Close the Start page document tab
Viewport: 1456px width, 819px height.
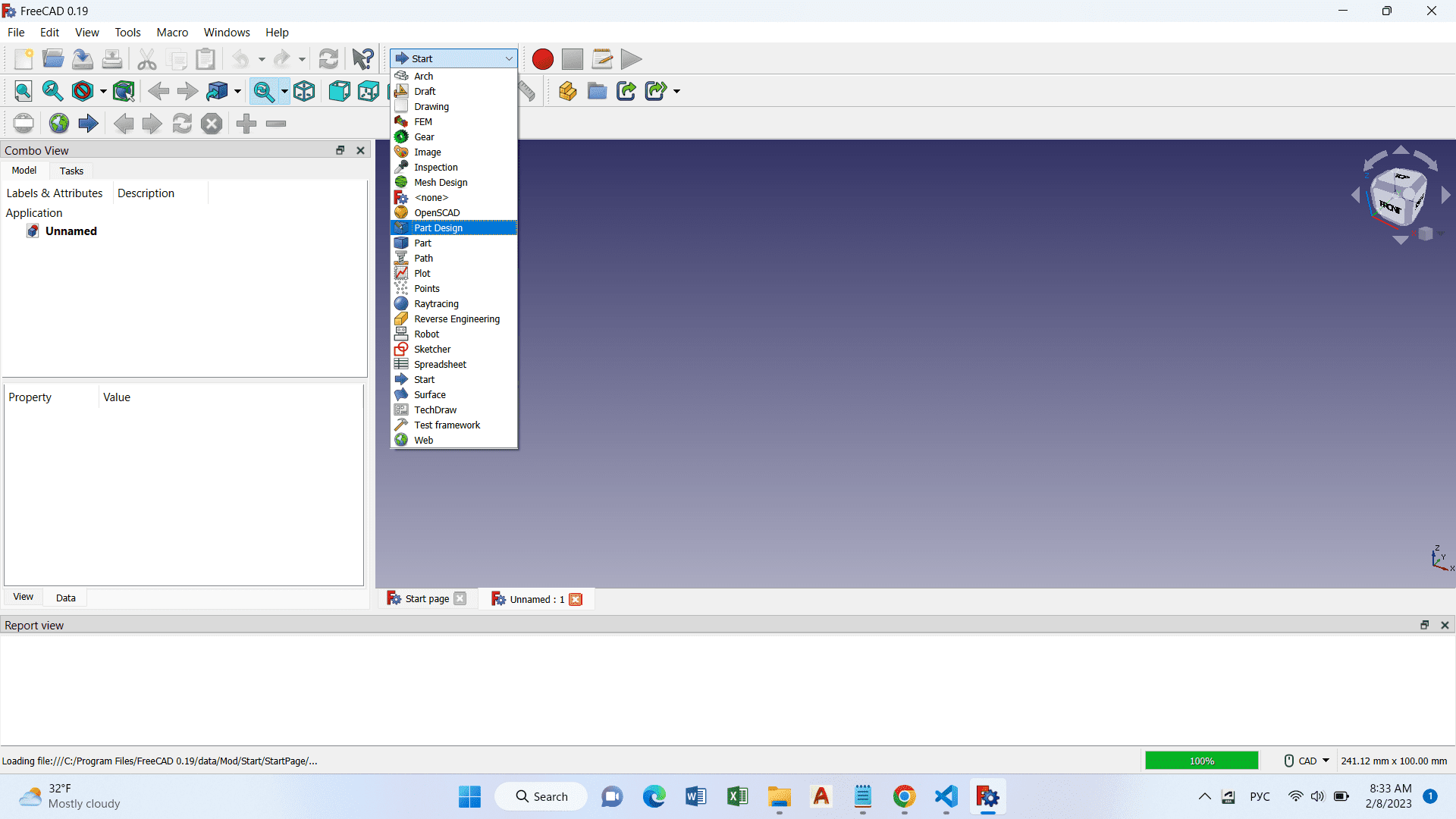[x=460, y=599]
